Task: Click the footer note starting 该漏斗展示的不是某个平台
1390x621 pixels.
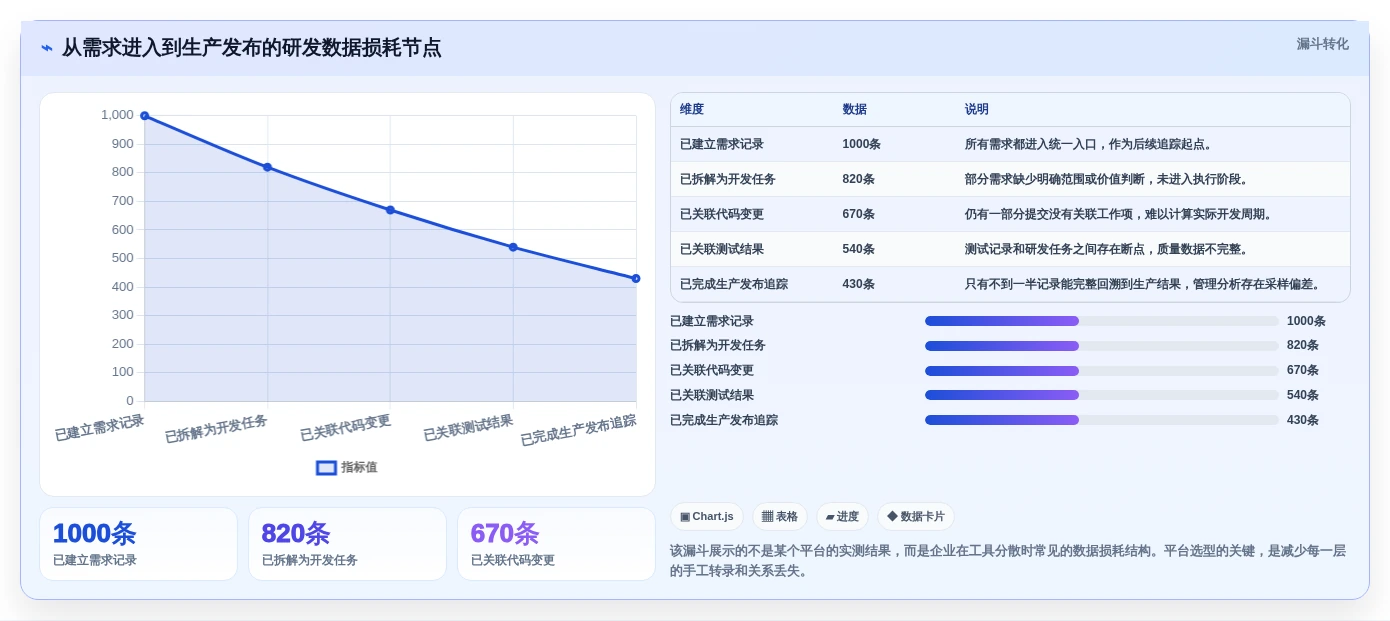Action: tap(1008, 561)
